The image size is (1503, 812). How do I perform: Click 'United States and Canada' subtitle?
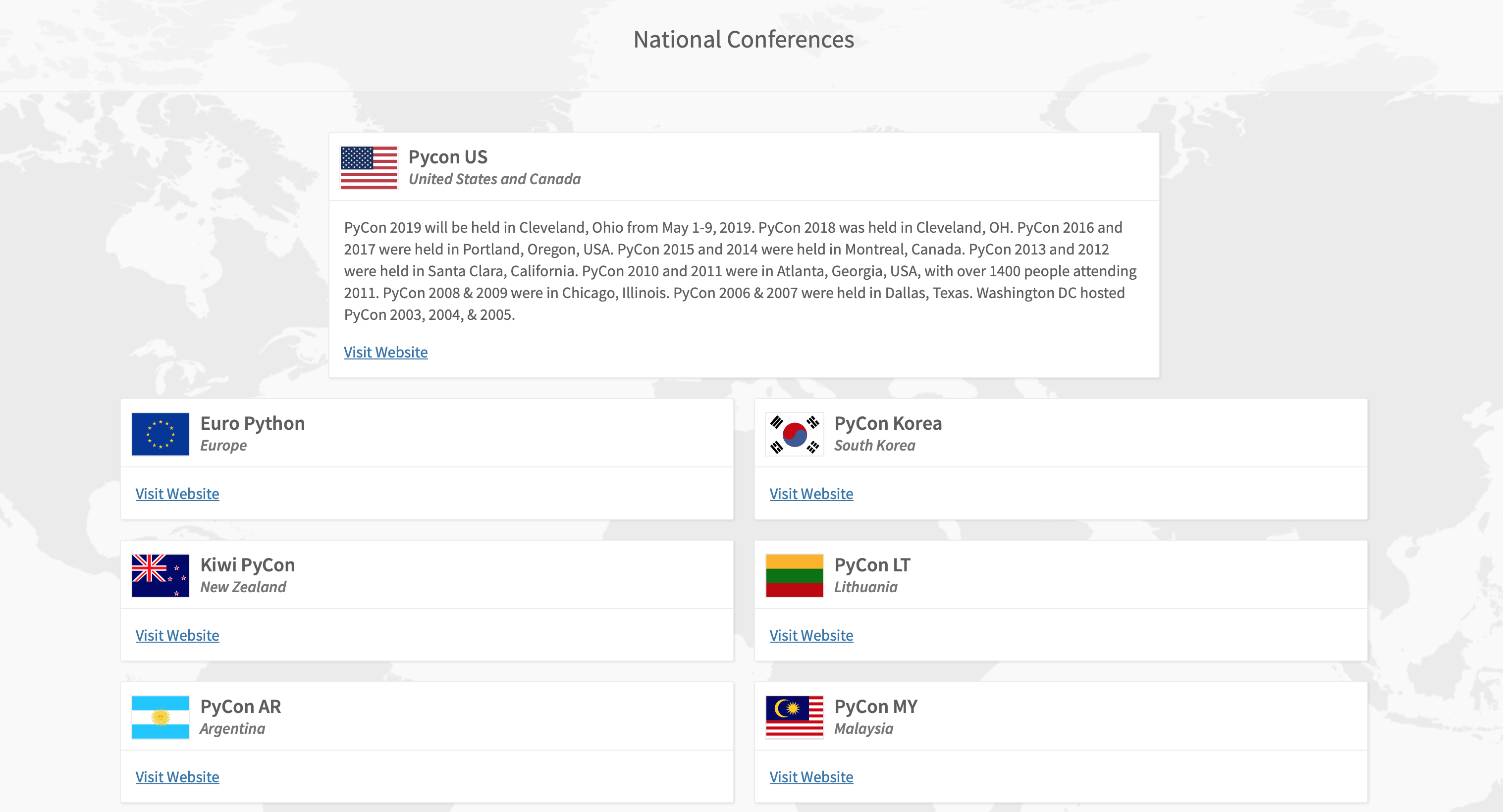click(x=494, y=179)
